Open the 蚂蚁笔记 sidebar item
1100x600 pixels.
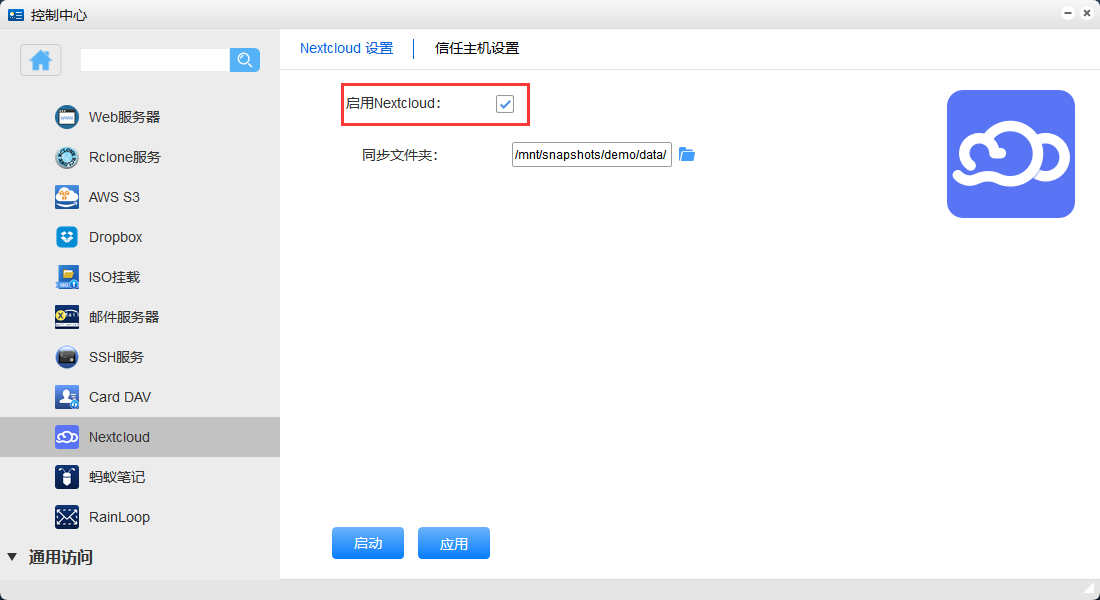point(116,477)
